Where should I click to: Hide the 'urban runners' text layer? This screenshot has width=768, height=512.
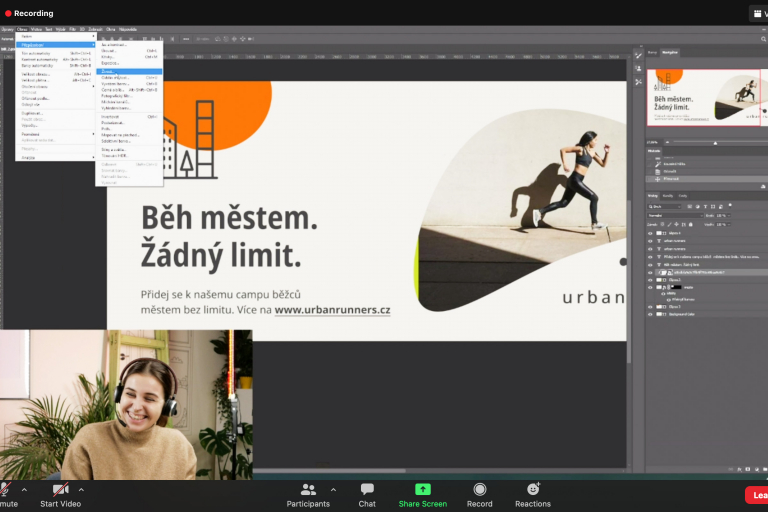[650, 240]
